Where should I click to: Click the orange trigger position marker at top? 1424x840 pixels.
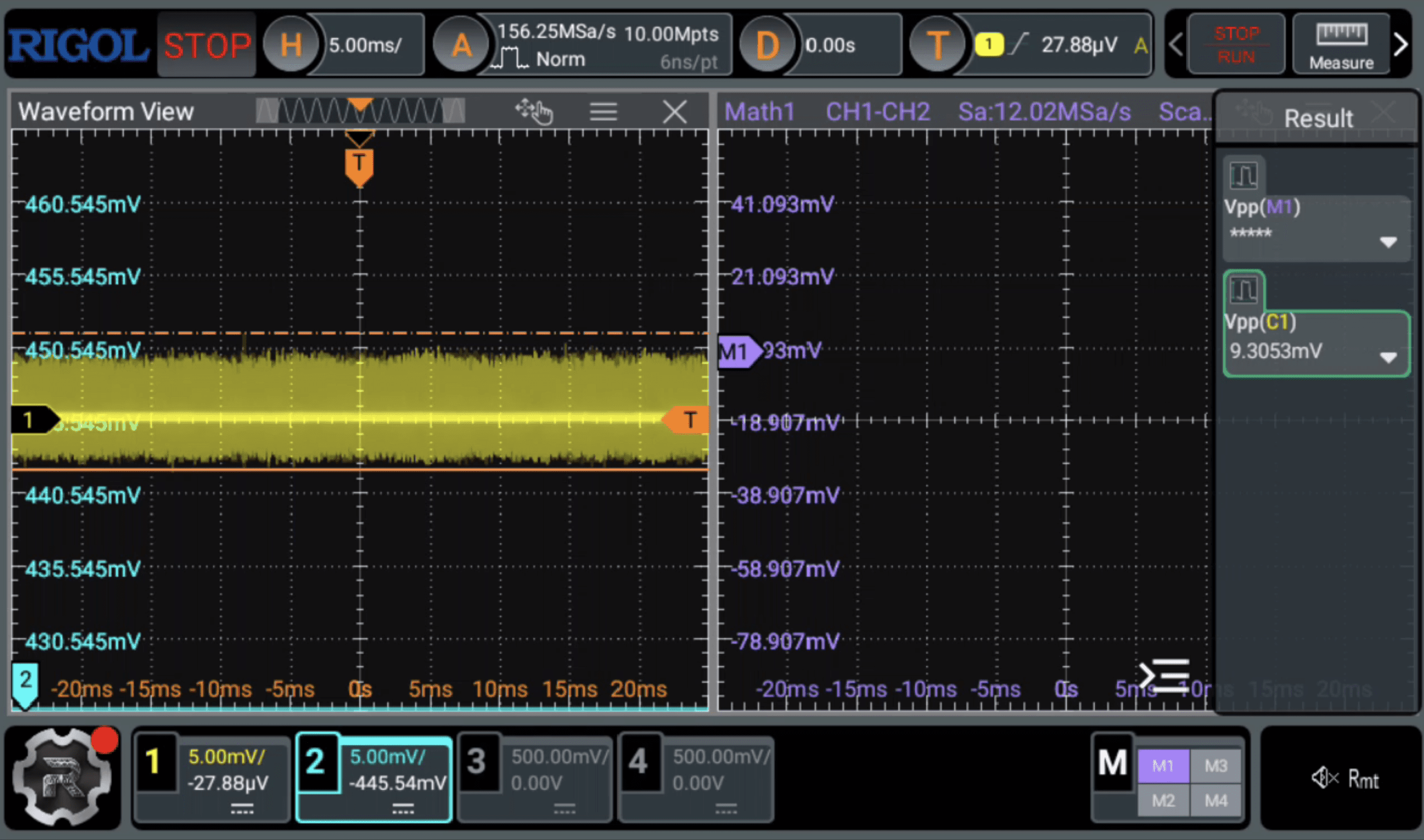(359, 166)
